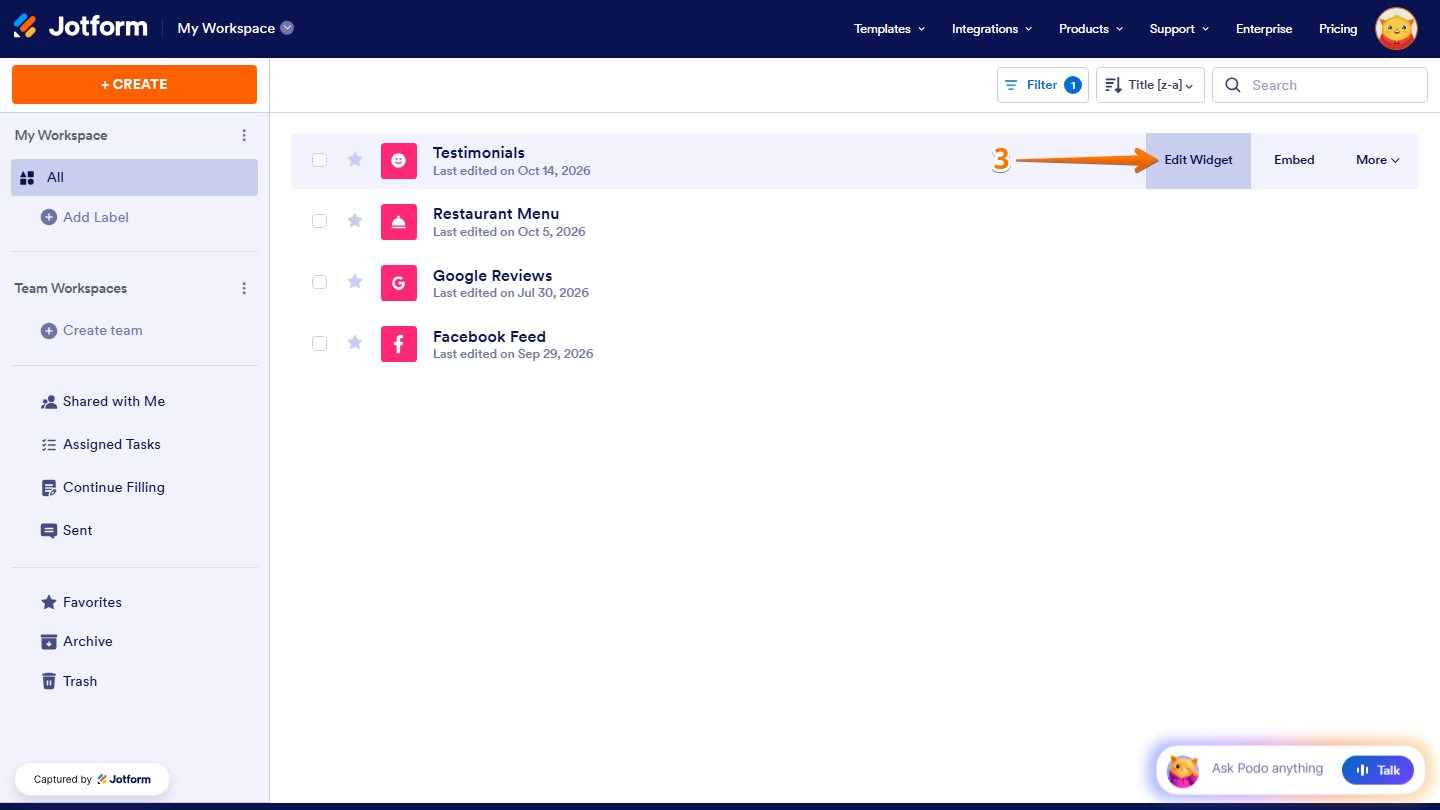Screen dimensions: 1440x810
Task: Star the Facebook Feed widget
Action: click(x=355, y=343)
